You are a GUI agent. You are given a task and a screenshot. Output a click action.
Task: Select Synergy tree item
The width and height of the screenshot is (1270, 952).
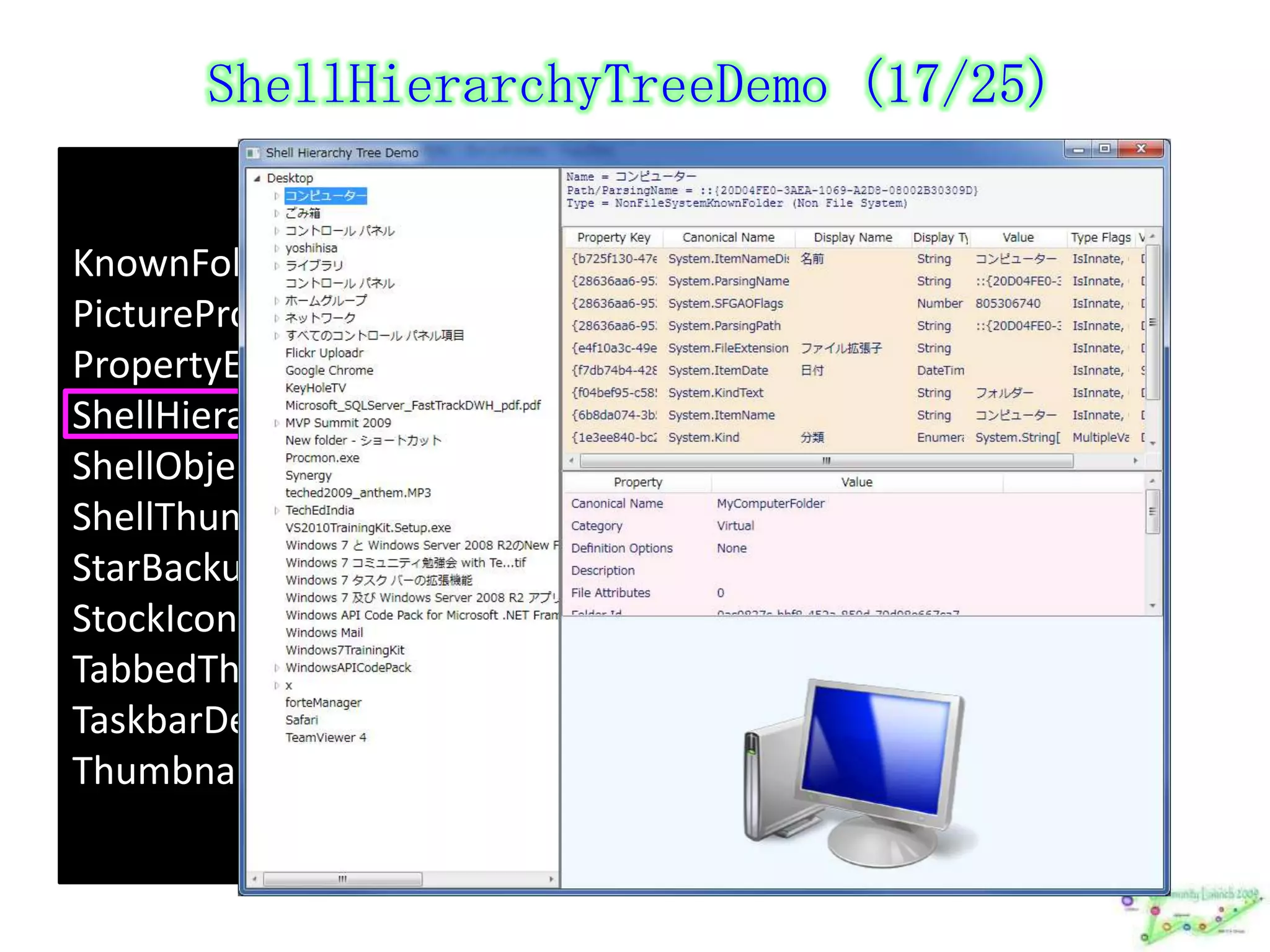click(x=308, y=475)
